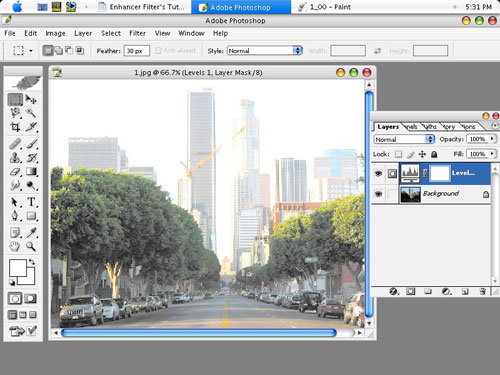
Task: Toggle Lock all
Action: click(x=434, y=154)
